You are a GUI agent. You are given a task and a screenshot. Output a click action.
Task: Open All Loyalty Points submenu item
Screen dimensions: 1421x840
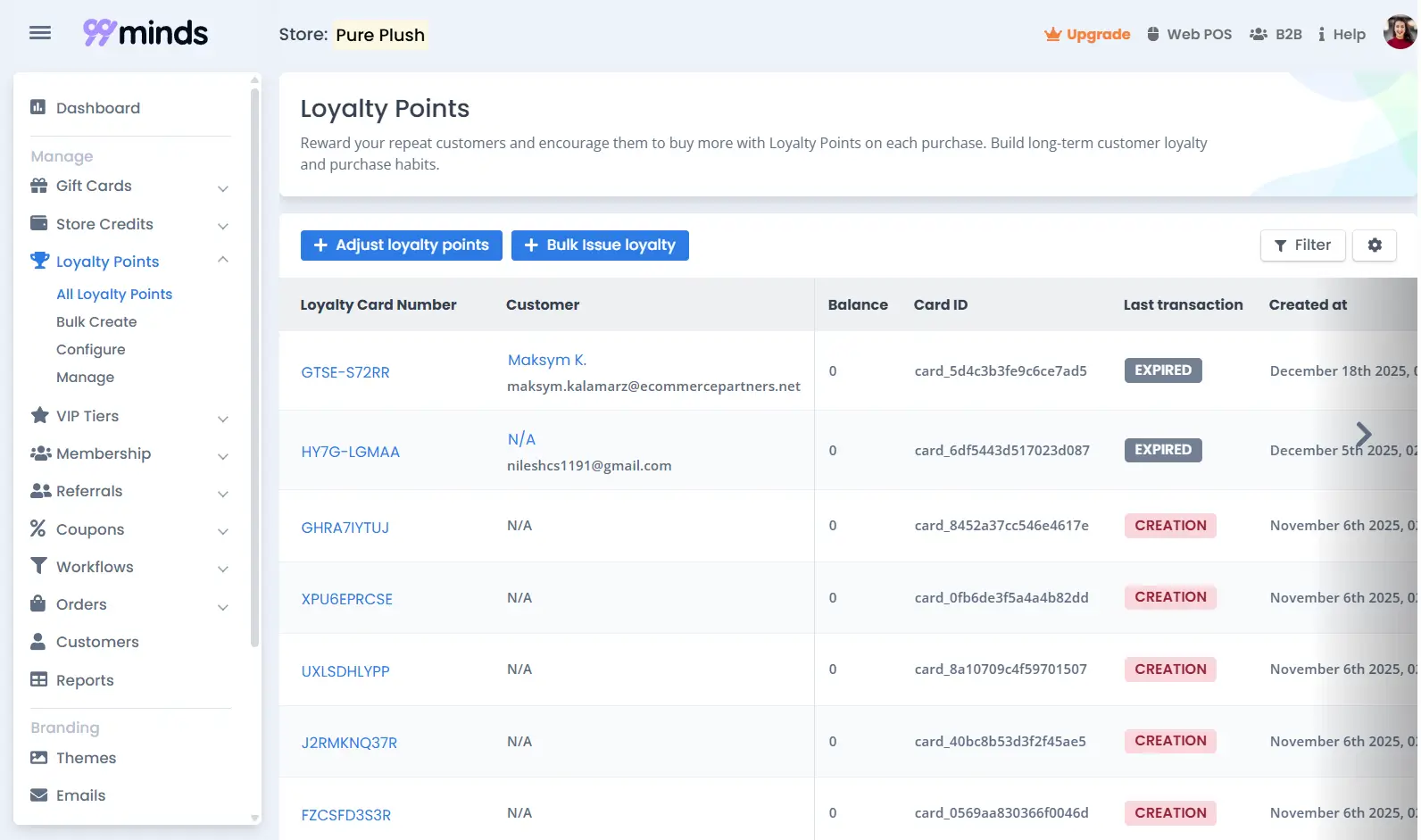114,294
